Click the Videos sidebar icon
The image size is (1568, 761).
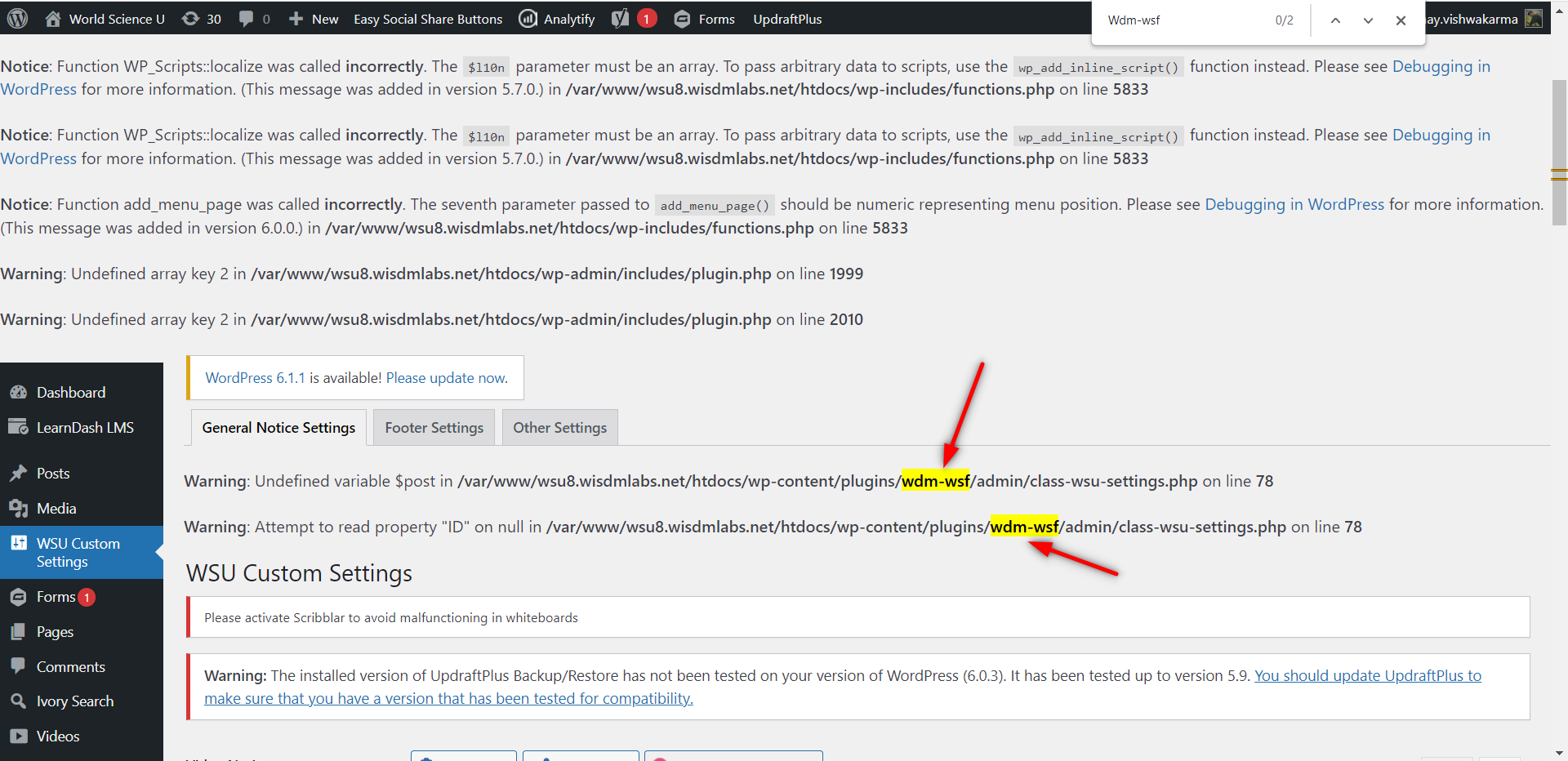click(x=18, y=736)
